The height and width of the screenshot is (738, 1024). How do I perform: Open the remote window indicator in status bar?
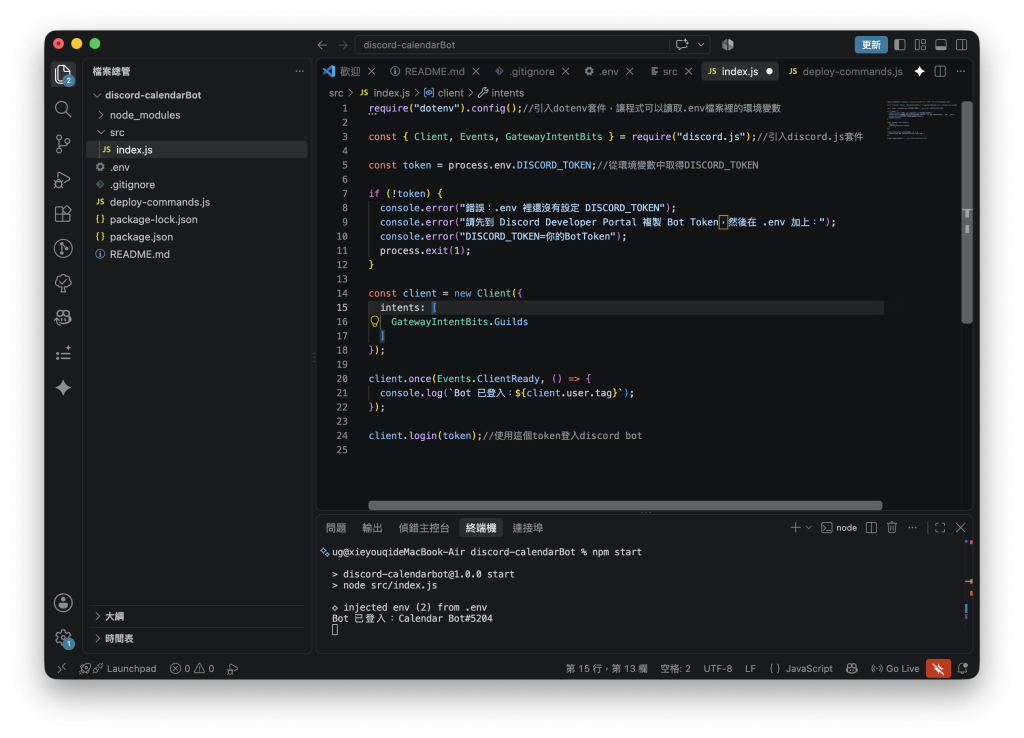pyautogui.click(x=61, y=668)
